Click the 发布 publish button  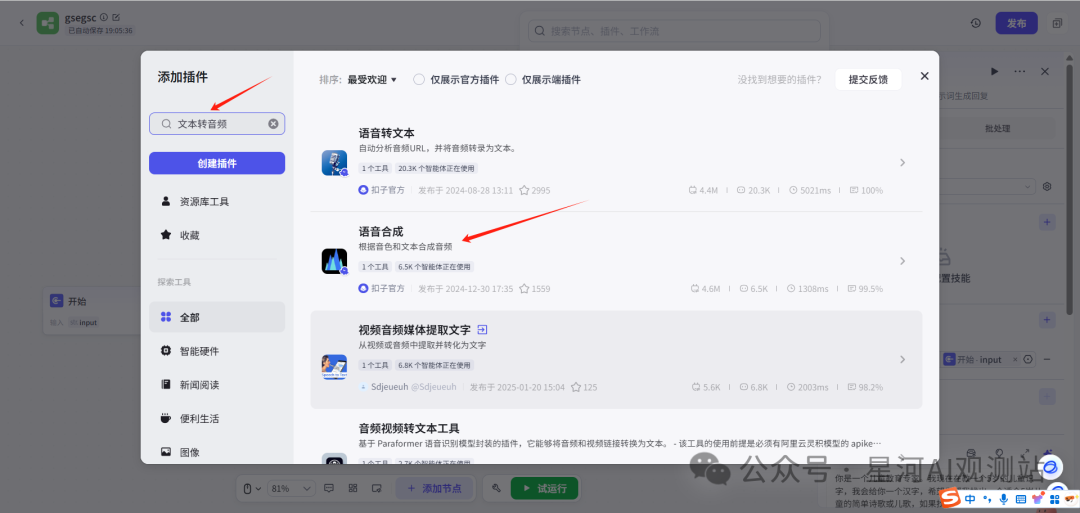(1017, 23)
